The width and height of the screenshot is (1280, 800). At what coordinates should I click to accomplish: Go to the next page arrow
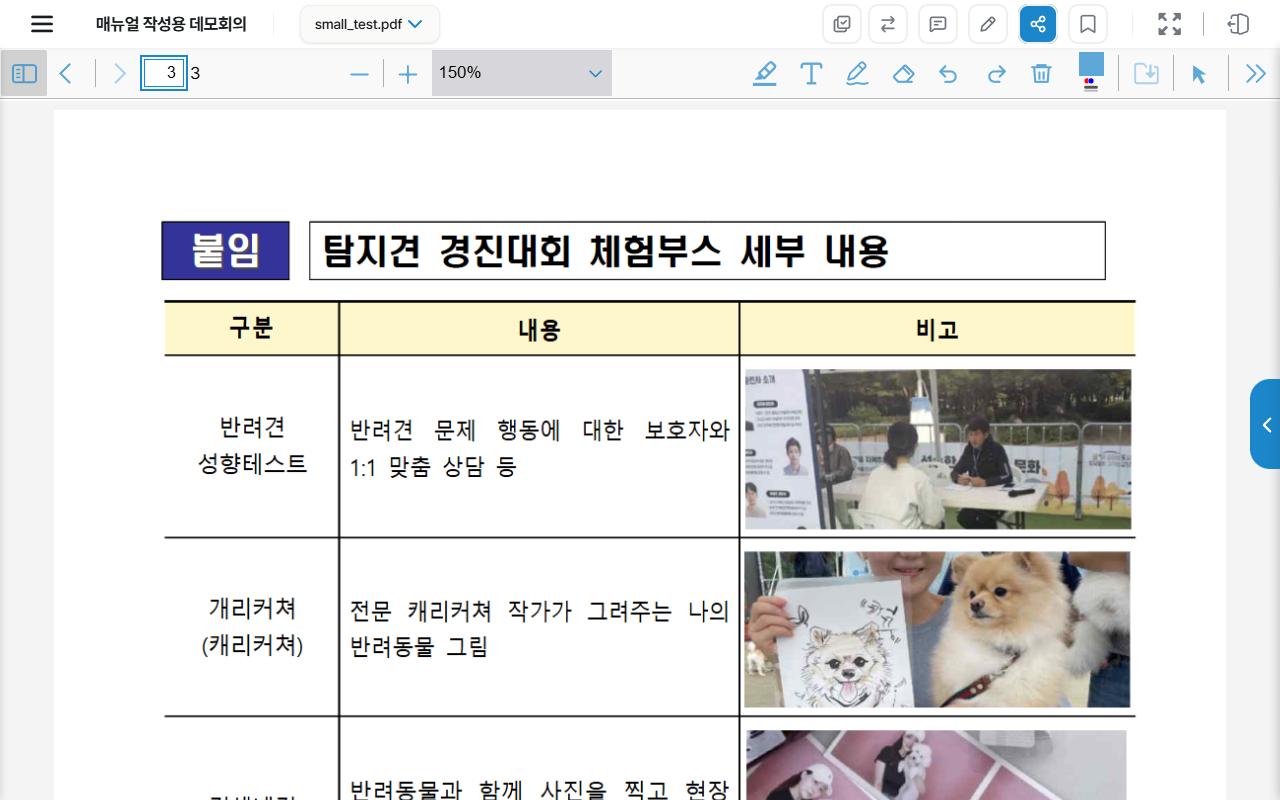120,73
